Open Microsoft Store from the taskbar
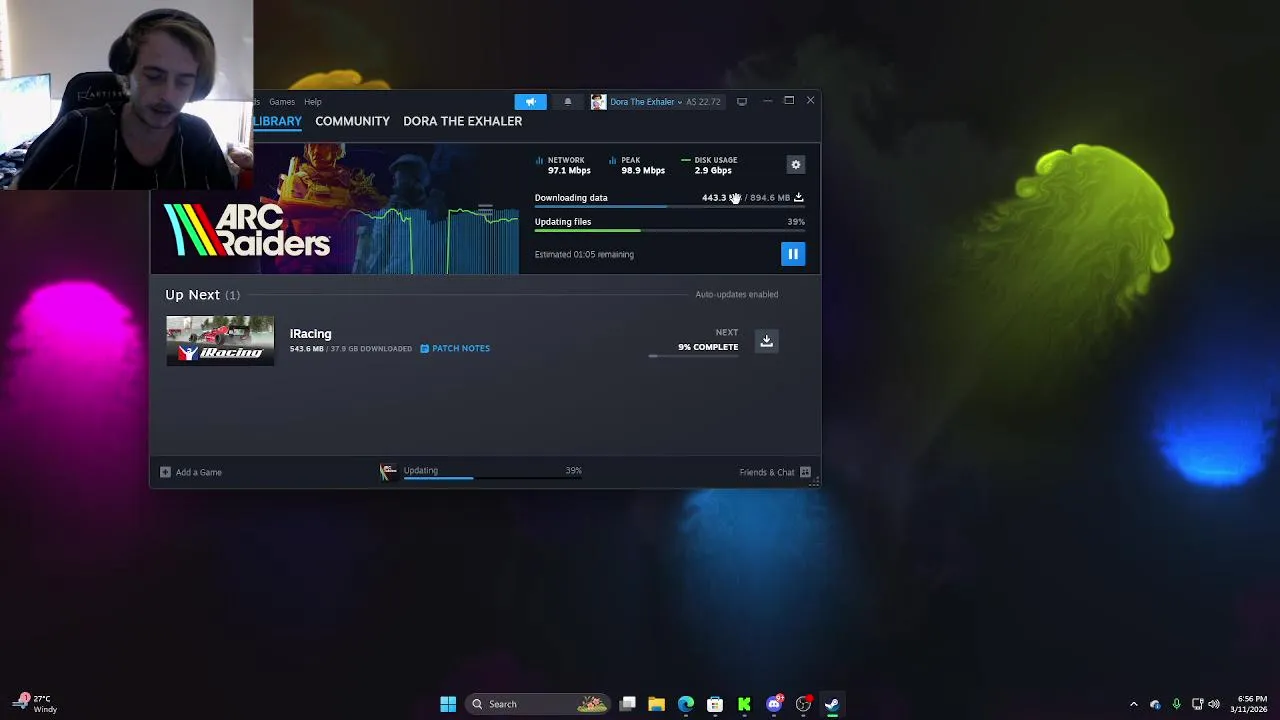Image resolution: width=1280 pixels, height=720 pixels. click(715, 704)
